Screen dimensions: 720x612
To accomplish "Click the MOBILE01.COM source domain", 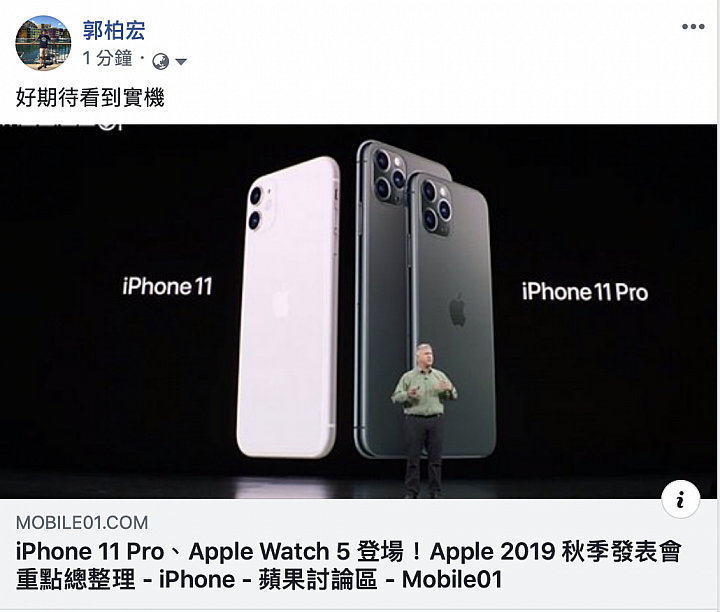I will [x=82, y=522].
